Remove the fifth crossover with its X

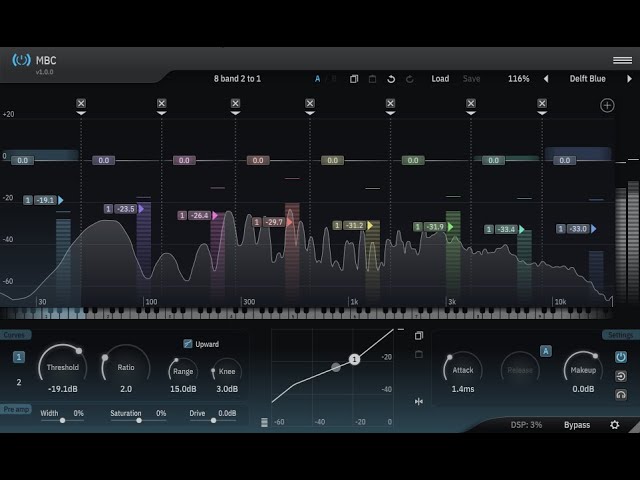tap(390, 103)
